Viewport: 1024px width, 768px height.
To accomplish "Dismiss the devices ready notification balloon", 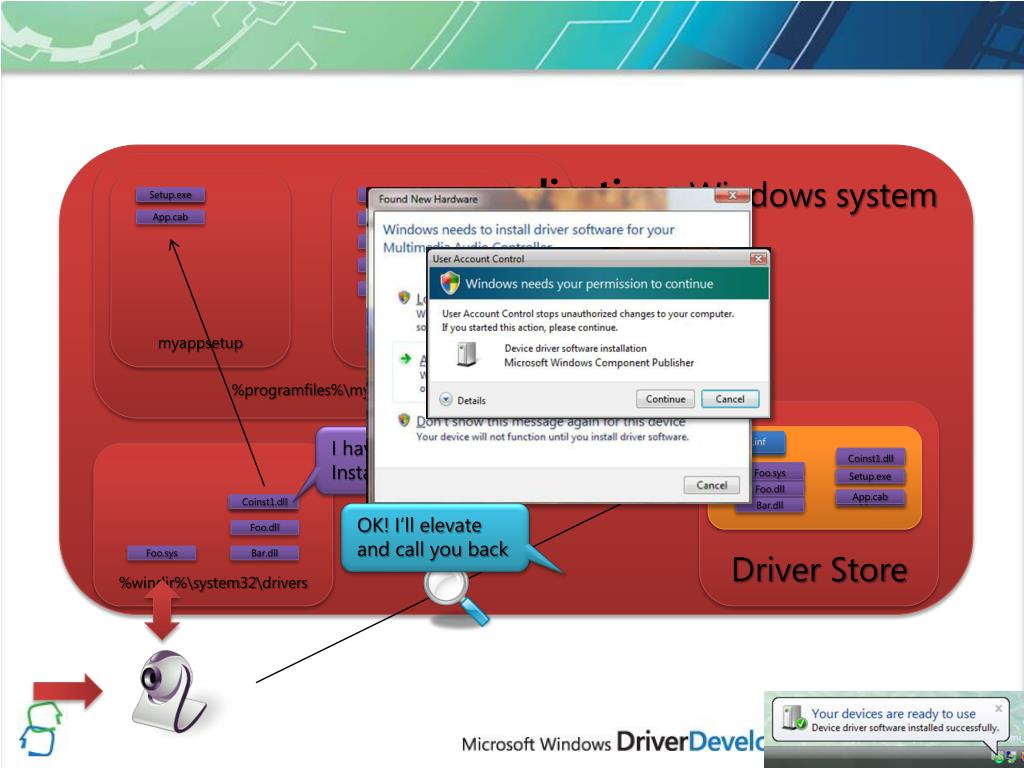I will tap(998, 708).
